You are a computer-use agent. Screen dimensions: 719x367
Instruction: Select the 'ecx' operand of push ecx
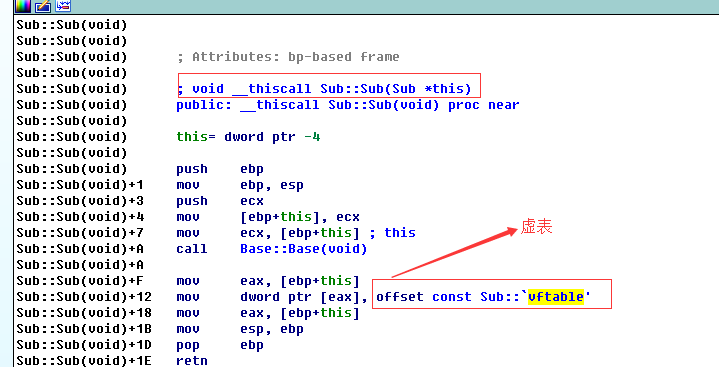pos(252,201)
